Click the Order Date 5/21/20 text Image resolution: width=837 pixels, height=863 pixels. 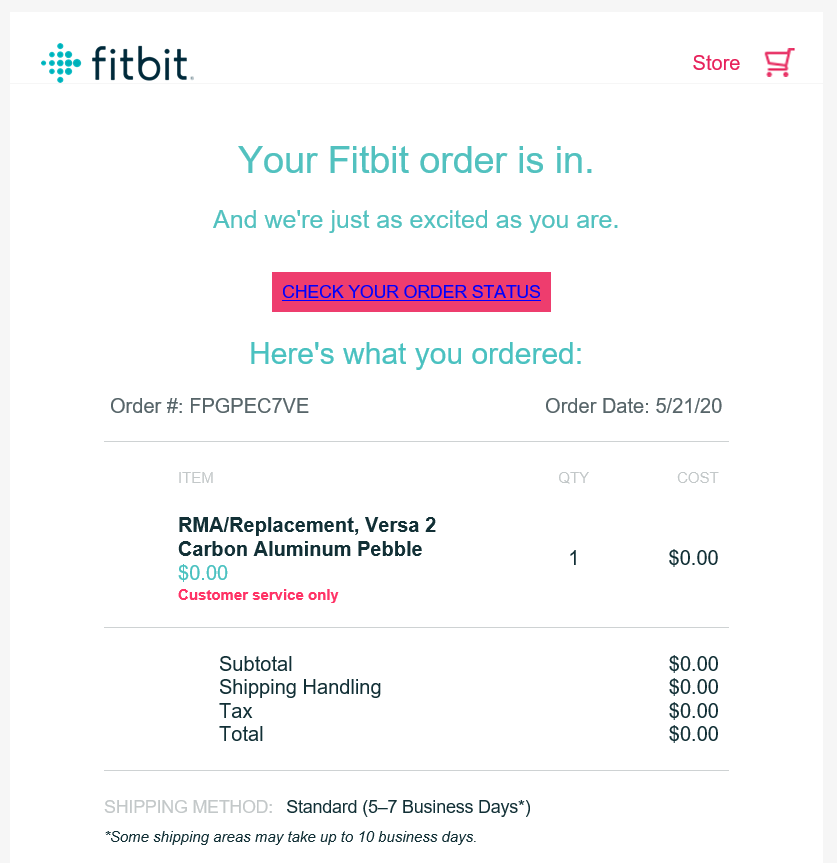pos(633,406)
